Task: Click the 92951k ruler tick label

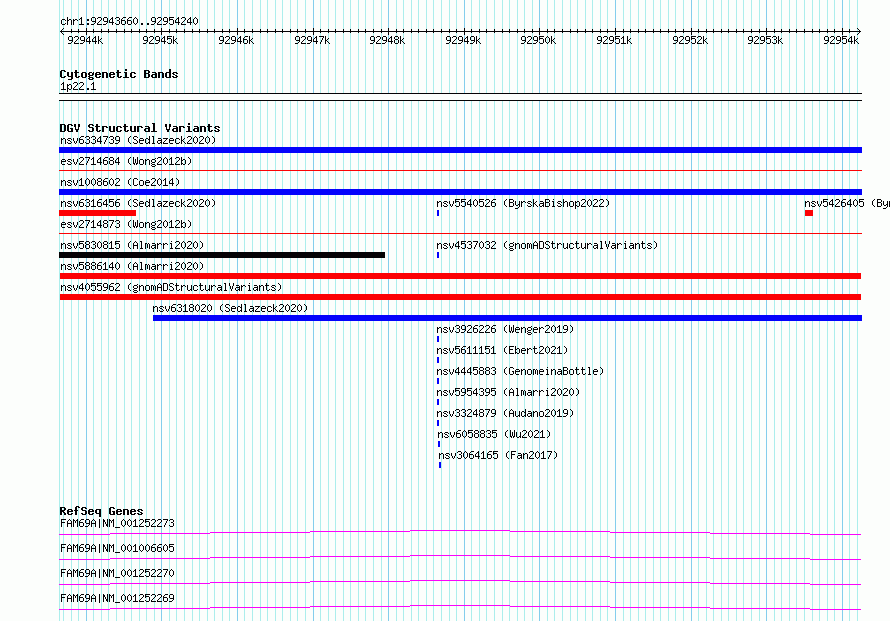Action: pyautogui.click(x=614, y=40)
